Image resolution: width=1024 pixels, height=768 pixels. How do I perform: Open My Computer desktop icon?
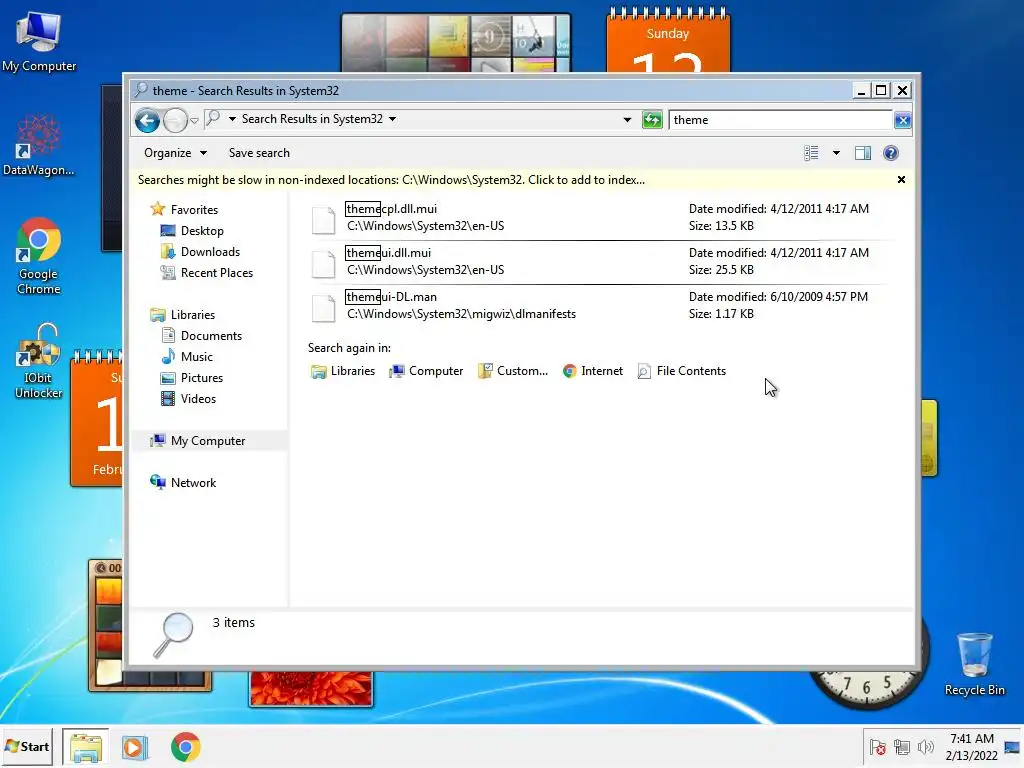39,42
